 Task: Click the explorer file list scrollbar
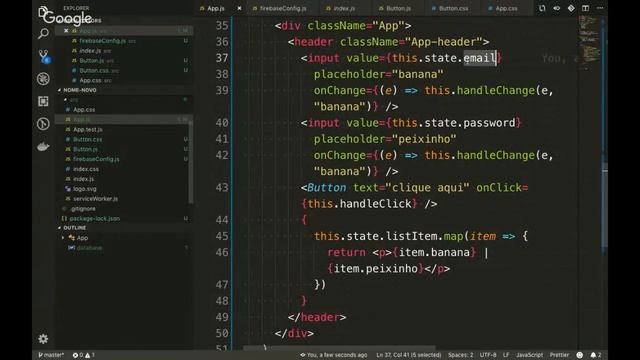point(191,161)
